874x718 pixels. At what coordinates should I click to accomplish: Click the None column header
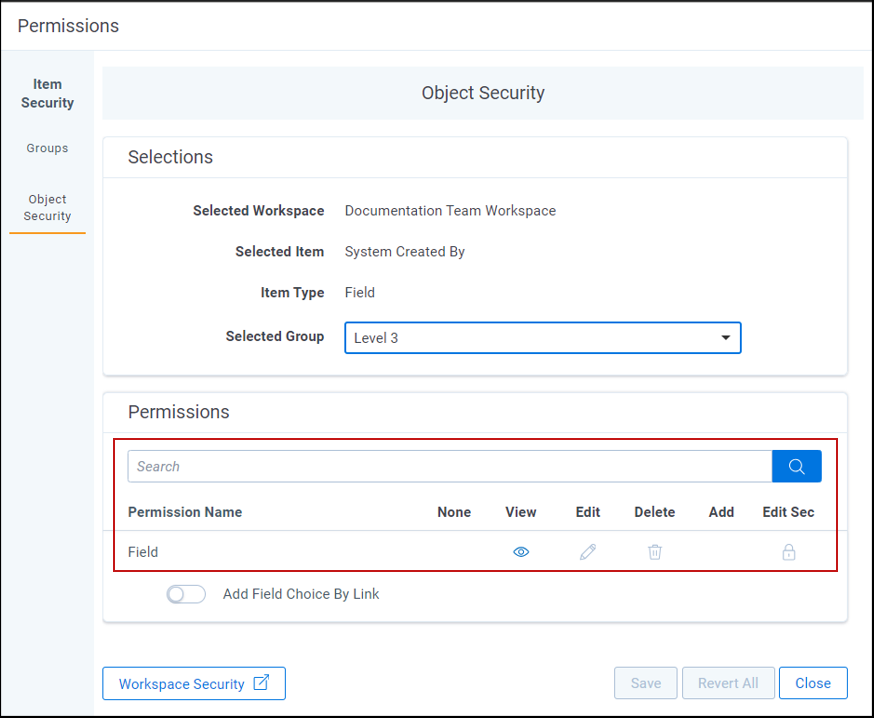[x=454, y=512]
